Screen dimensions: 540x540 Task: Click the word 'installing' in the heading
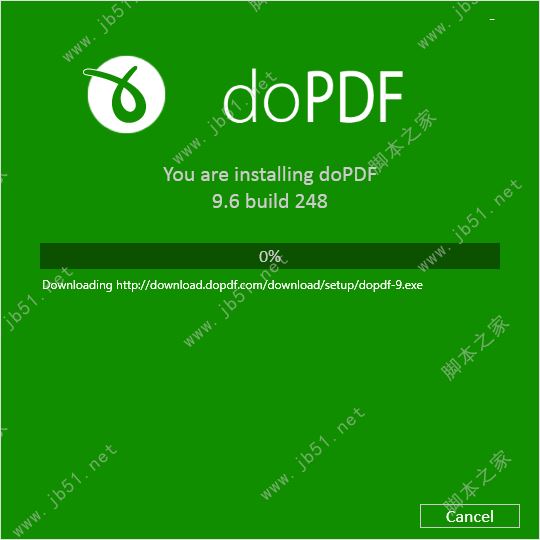coord(274,175)
